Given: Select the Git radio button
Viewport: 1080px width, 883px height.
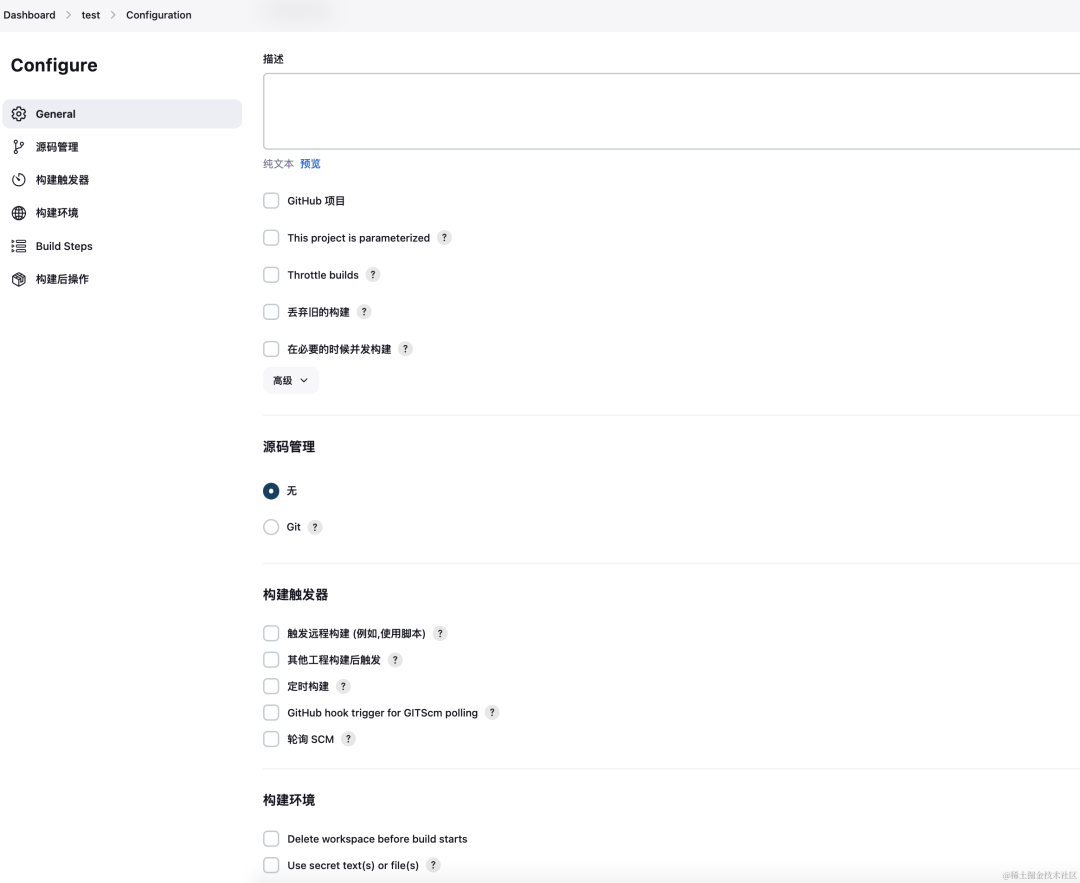Looking at the screenshot, I should click(271, 527).
